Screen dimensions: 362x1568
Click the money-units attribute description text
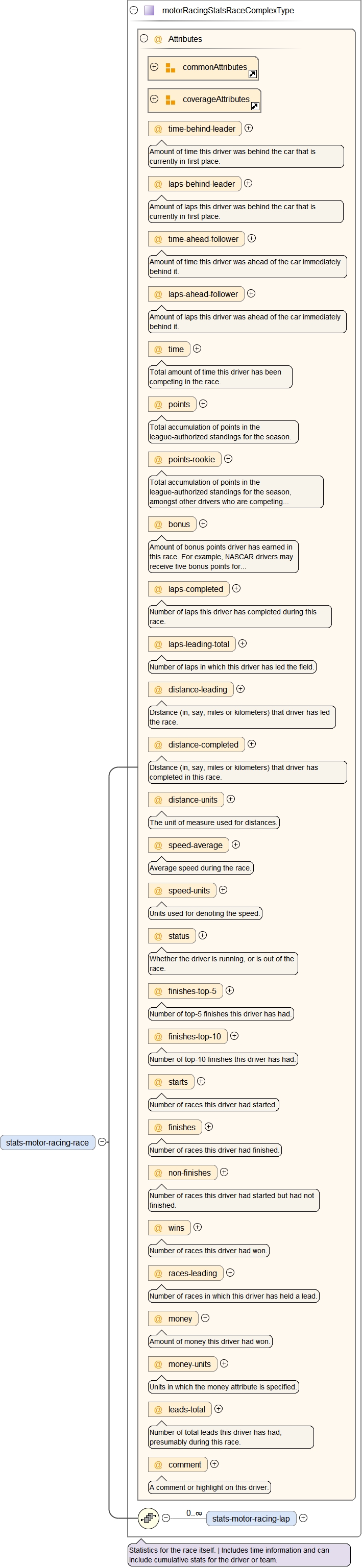click(x=223, y=1387)
